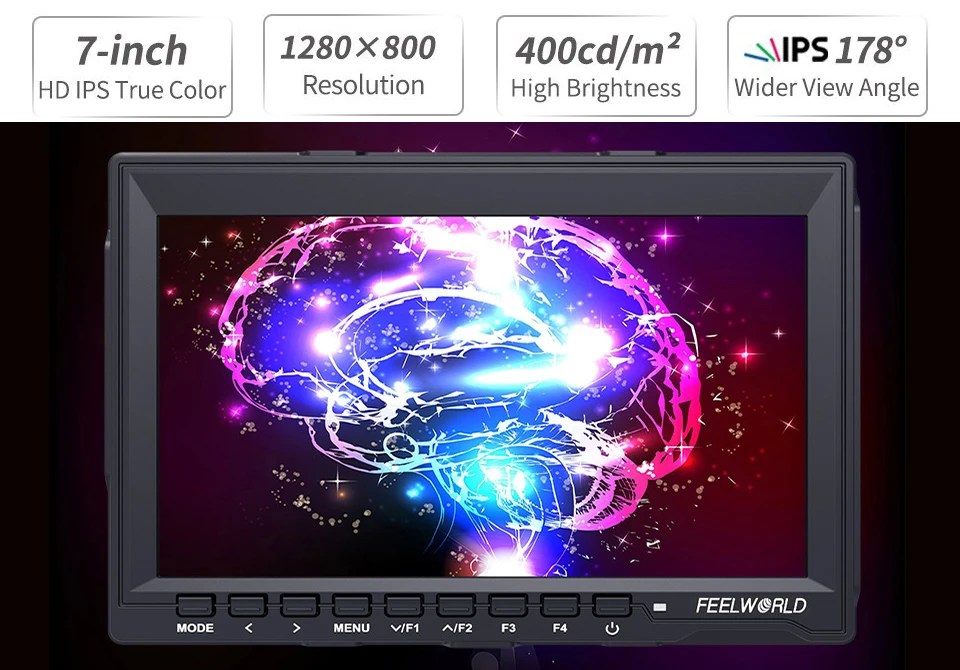Click the F4 function button
This screenshot has width=960, height=670.
coord(560,606)
